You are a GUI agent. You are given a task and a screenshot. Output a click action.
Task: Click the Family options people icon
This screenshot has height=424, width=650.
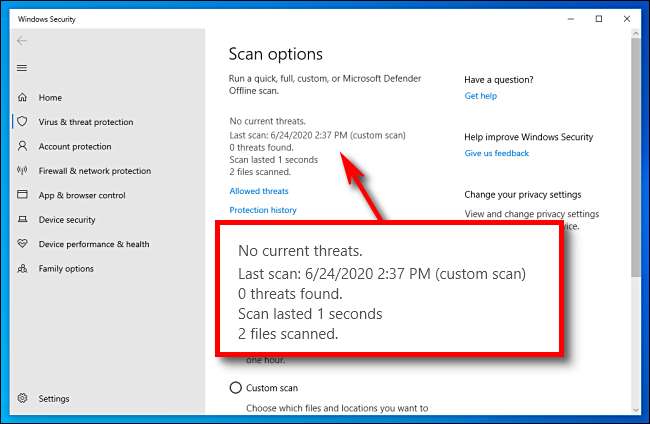(x=22, y=268)
